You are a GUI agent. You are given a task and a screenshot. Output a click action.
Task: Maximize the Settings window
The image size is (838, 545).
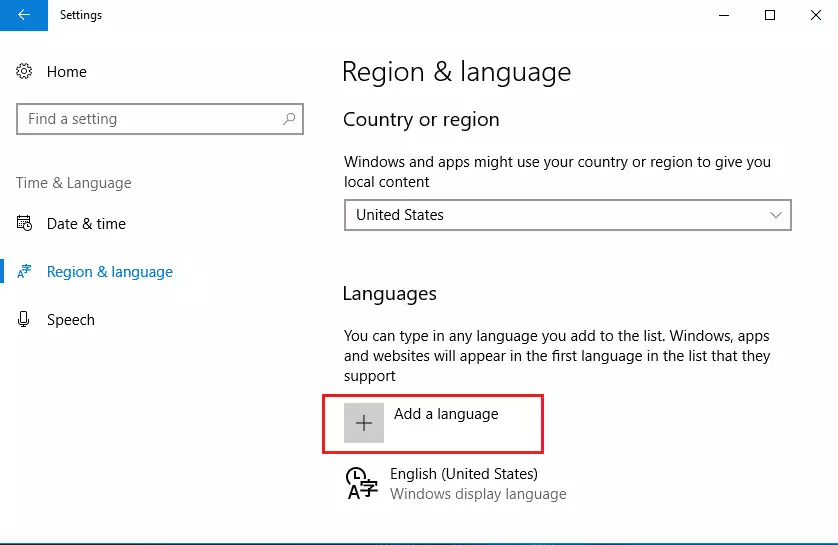point(770,15)
